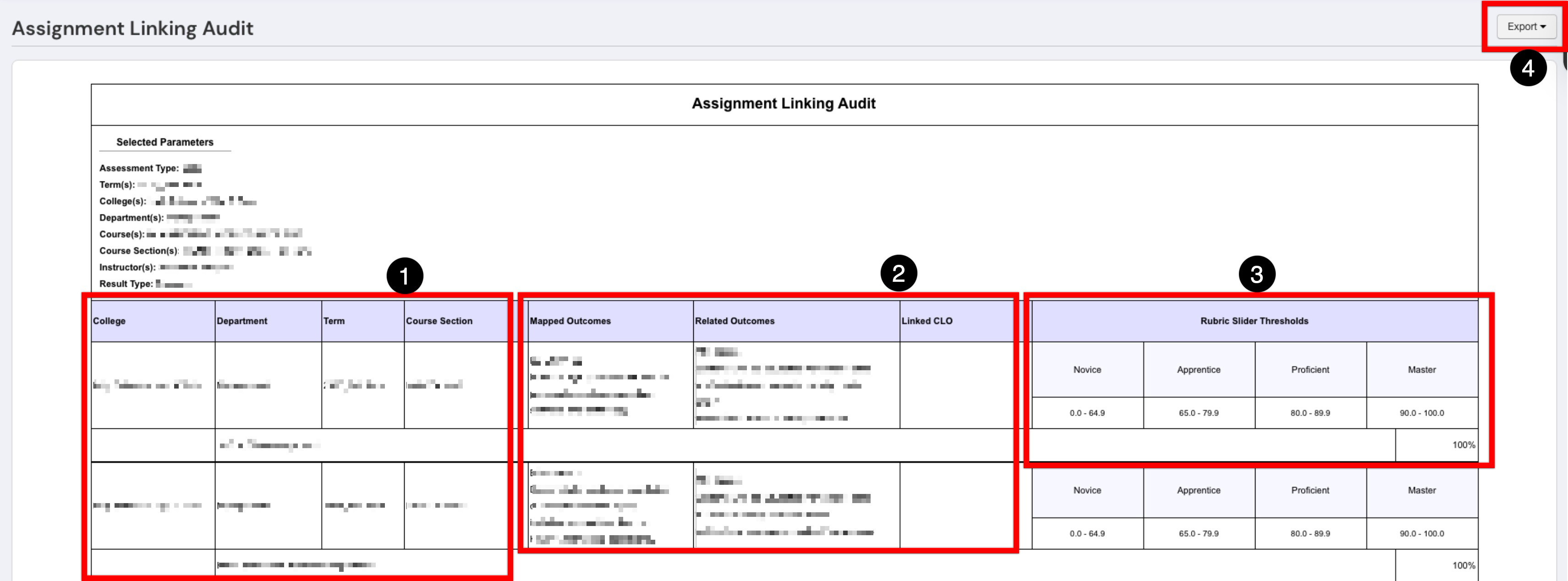Select first row's Master range 90.0 - 100.0
The height and width of the screenshot is (581, 1568).
point(1421,412)
